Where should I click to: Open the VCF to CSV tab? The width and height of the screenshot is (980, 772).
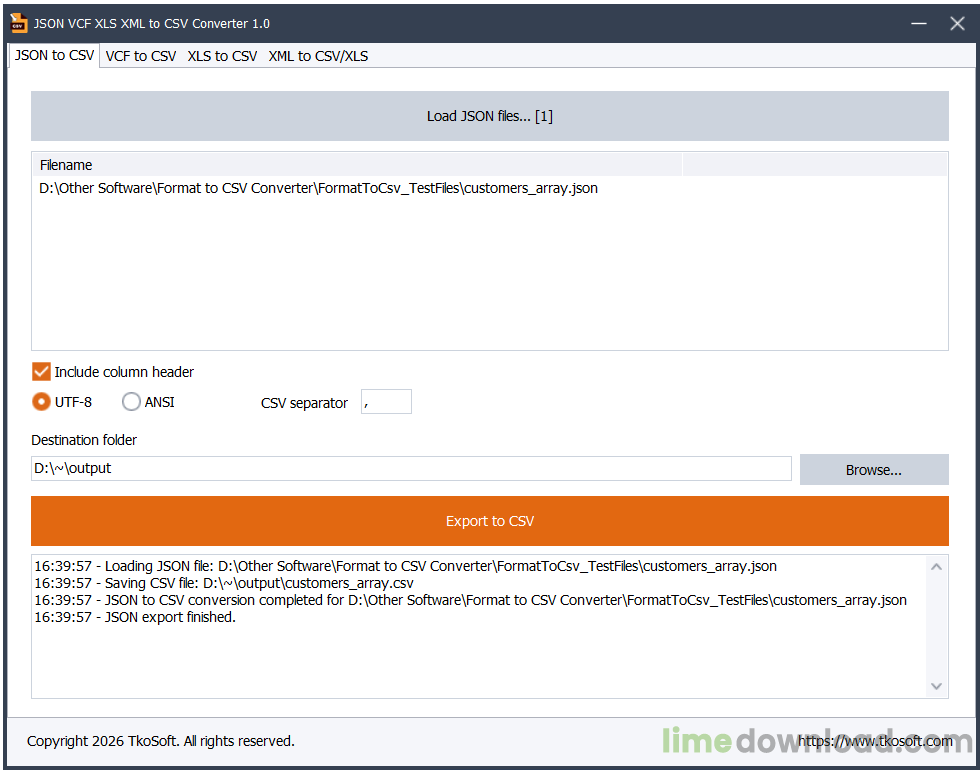click(141, 56)
